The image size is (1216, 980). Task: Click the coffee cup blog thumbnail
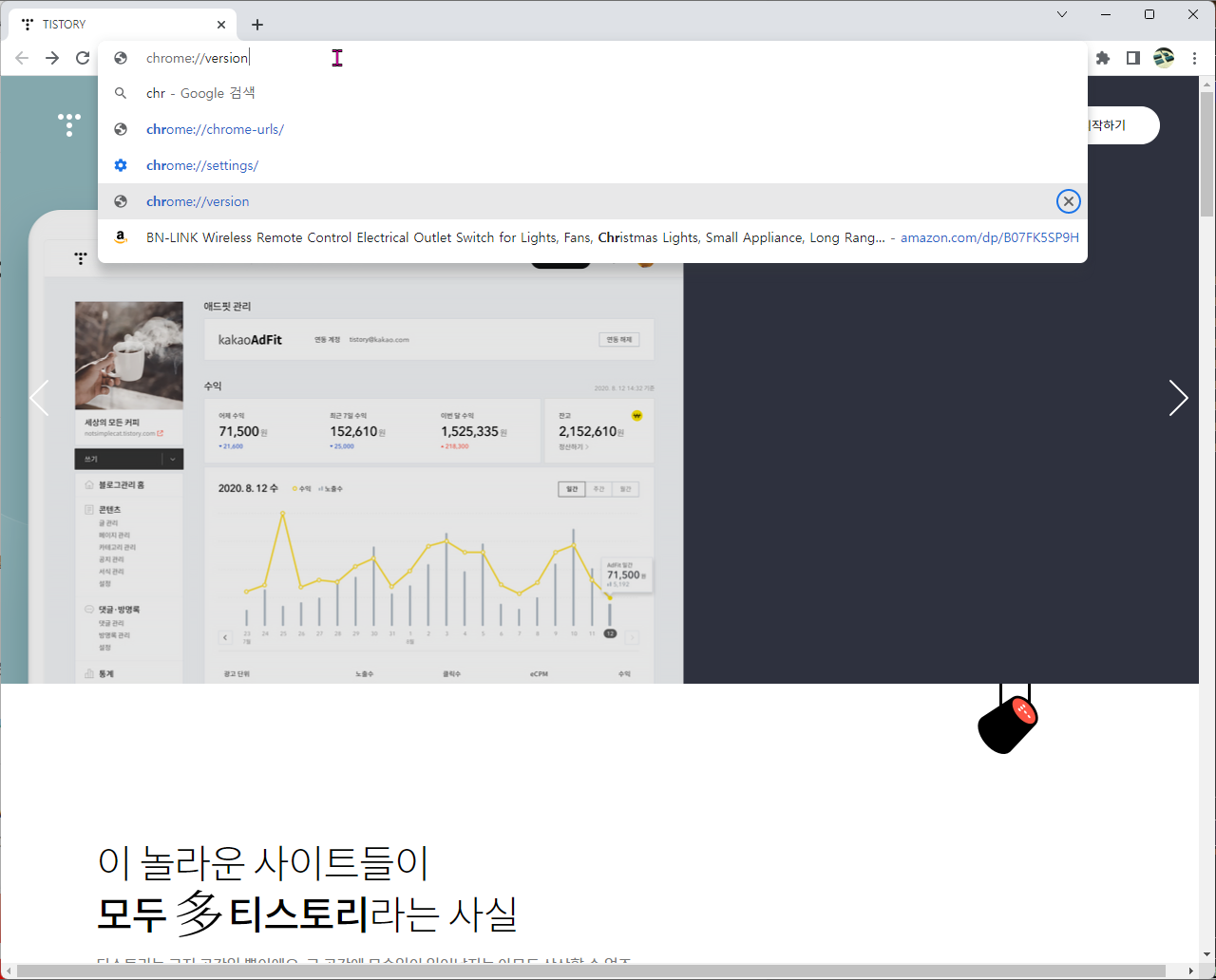(x=128, y=356)
